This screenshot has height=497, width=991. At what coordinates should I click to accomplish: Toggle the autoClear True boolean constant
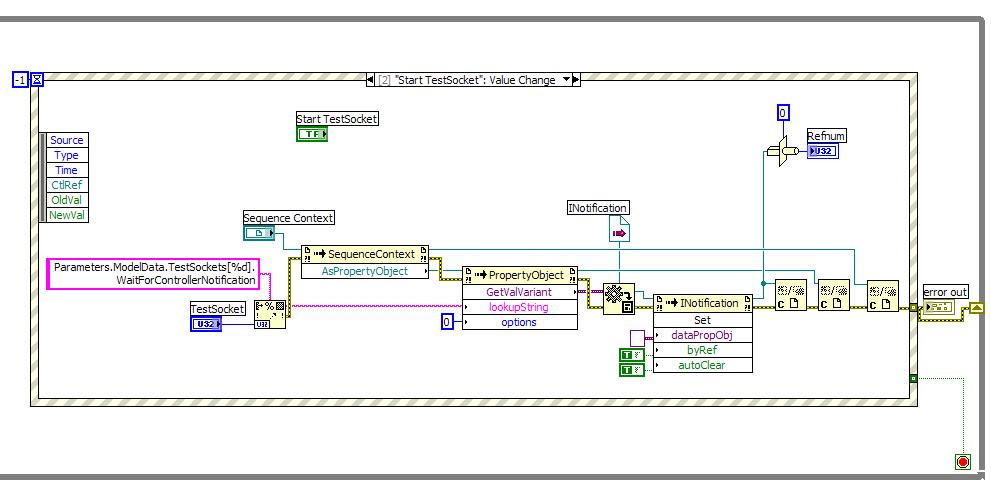(632, 369)
